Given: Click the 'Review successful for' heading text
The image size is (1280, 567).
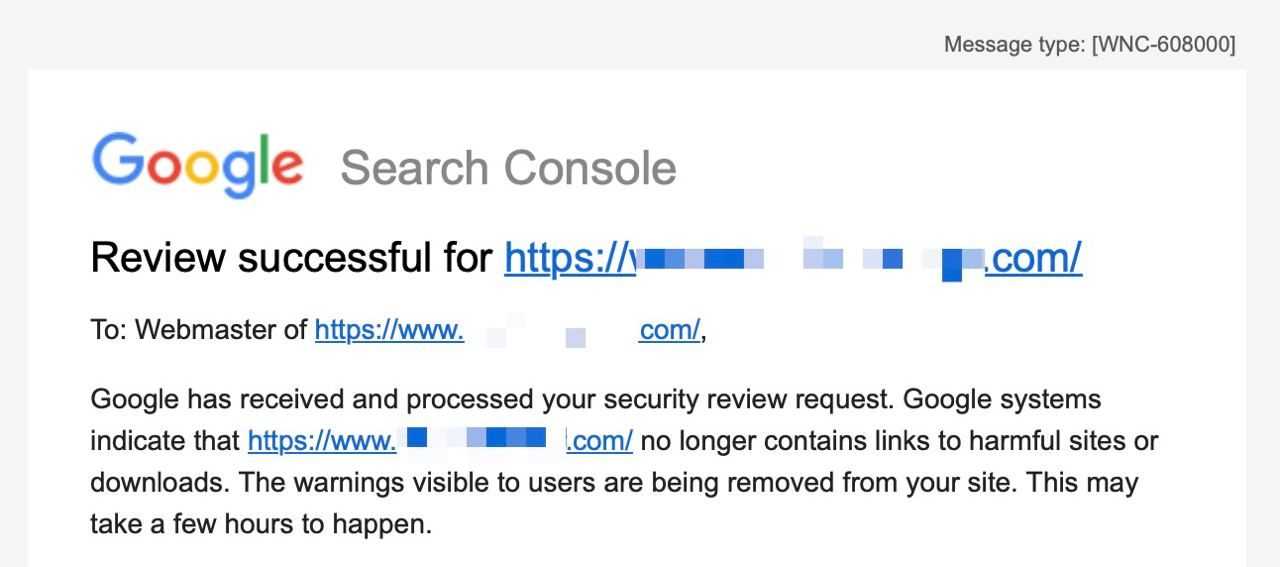Looking at the screenshot, I should [291, 258].
